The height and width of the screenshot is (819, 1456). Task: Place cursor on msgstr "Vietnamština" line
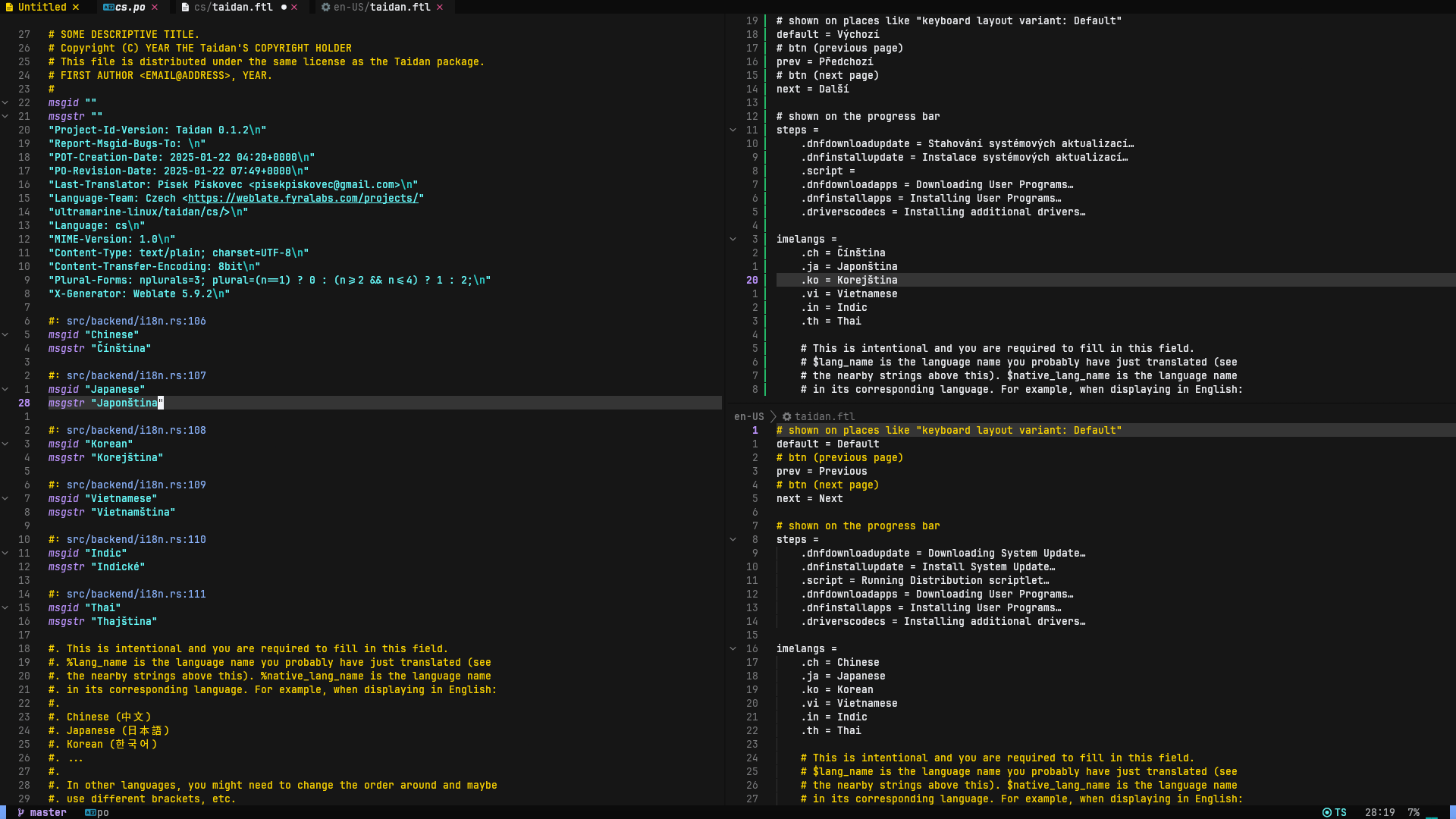coord(112,512)
